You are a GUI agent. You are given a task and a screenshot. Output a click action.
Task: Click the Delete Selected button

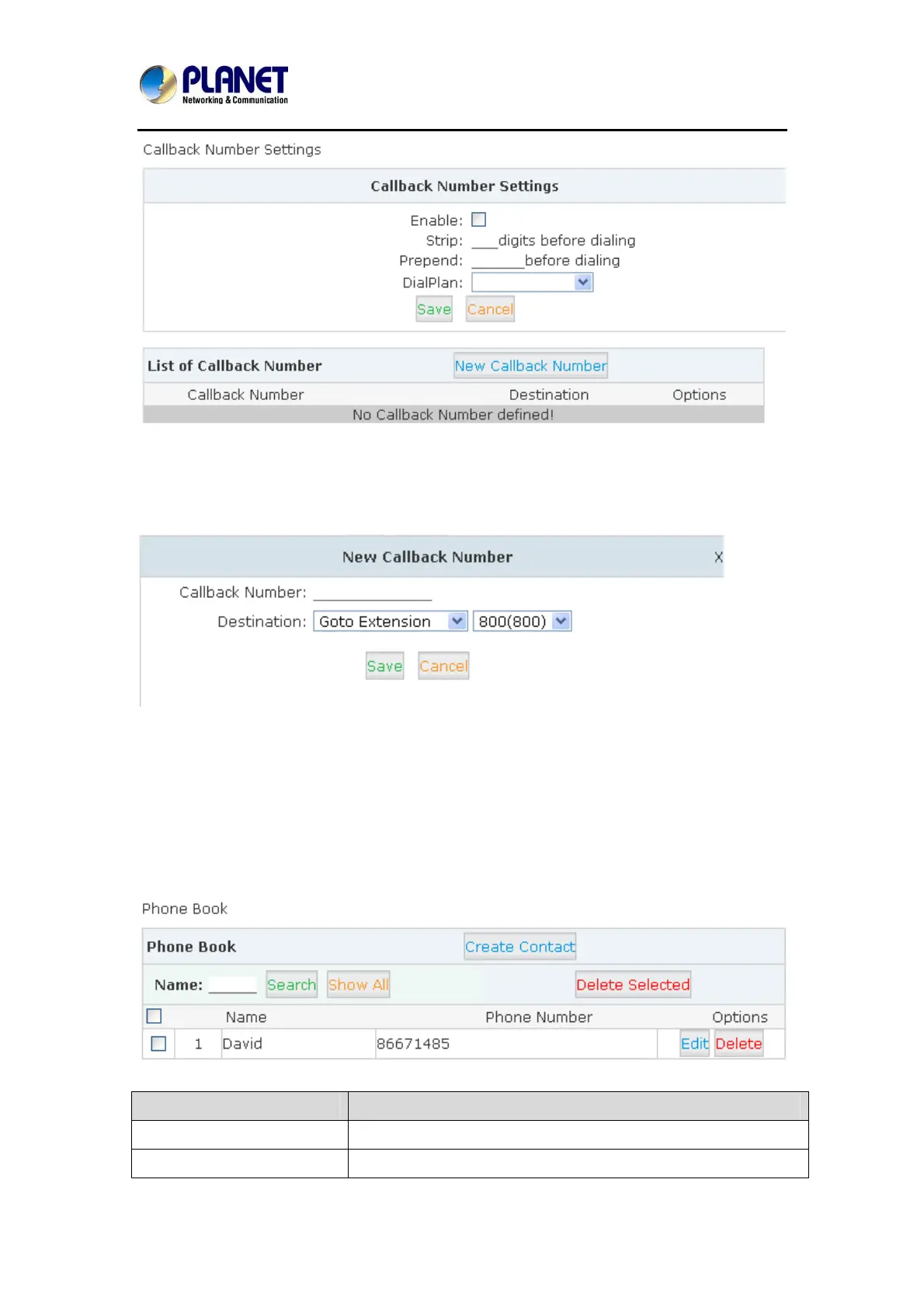pyautogui.click(x=633, y=985)
